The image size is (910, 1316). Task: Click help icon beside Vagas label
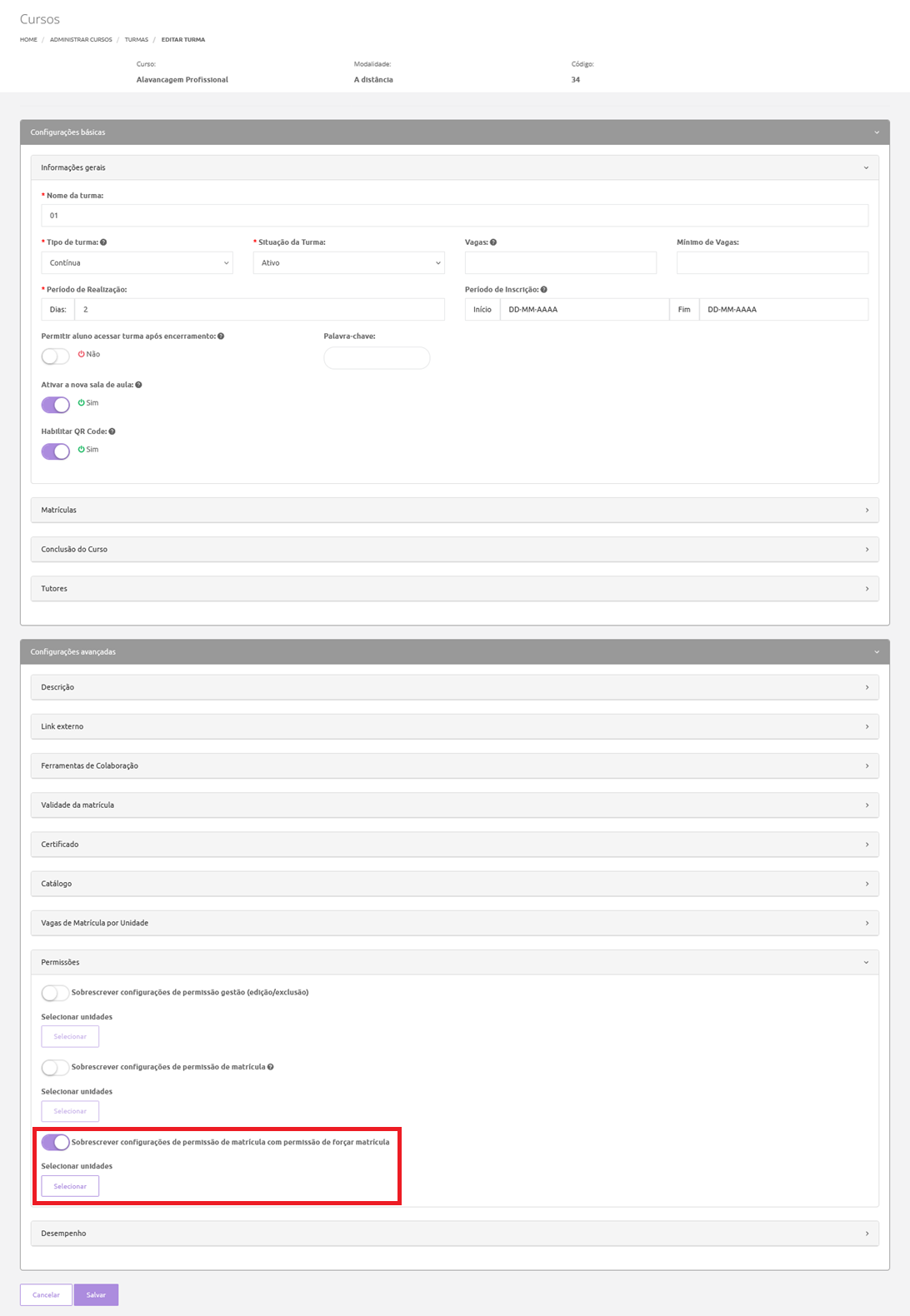(x=493, y=242)
